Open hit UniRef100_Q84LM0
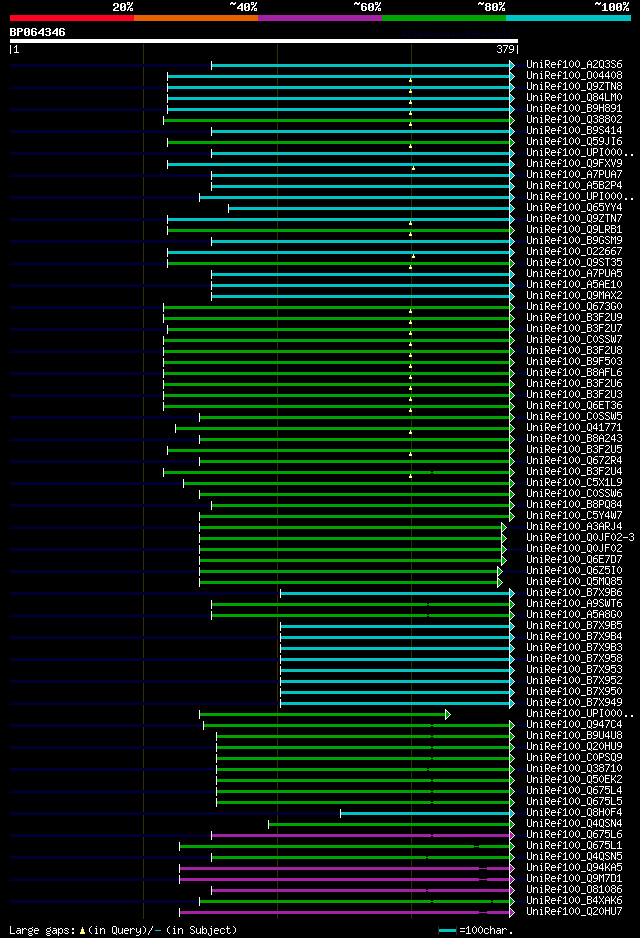This screenshot has width=640, height=938. pyautogui.click(x=574, y=98)
